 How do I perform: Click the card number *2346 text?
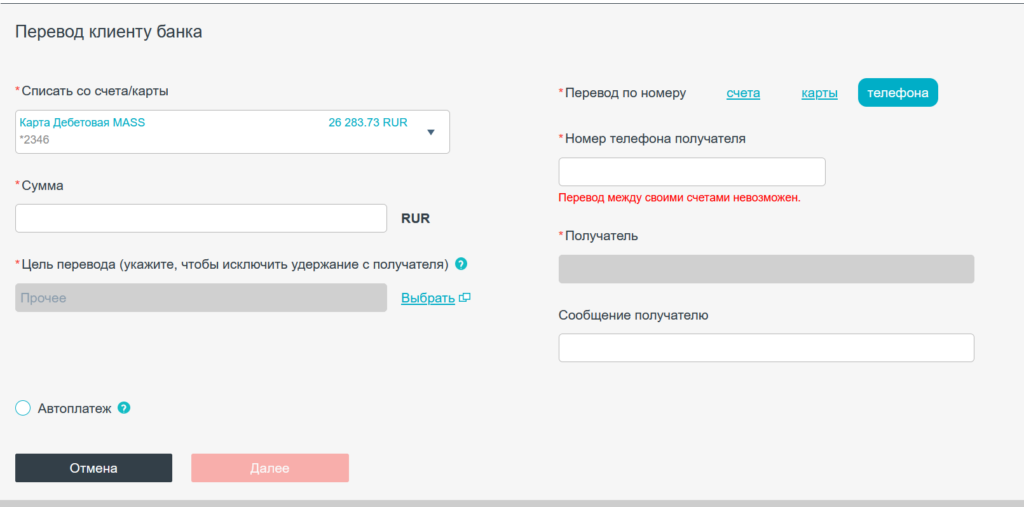tap(35, 140)
